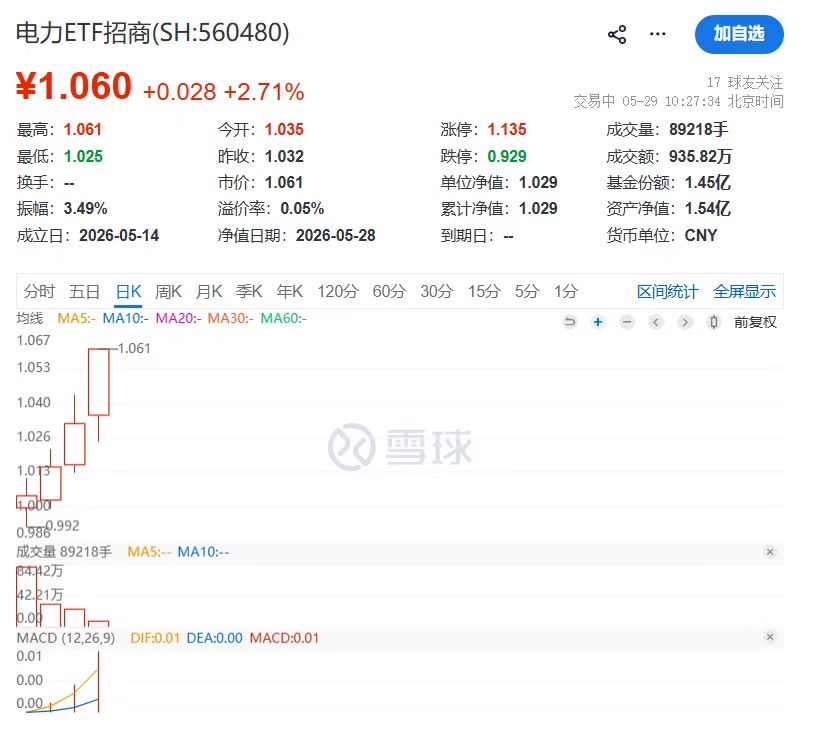Screen dimensions: 817x738
Task: Click the DIF:0.01 indicator value
Action: tap(155, 638)
